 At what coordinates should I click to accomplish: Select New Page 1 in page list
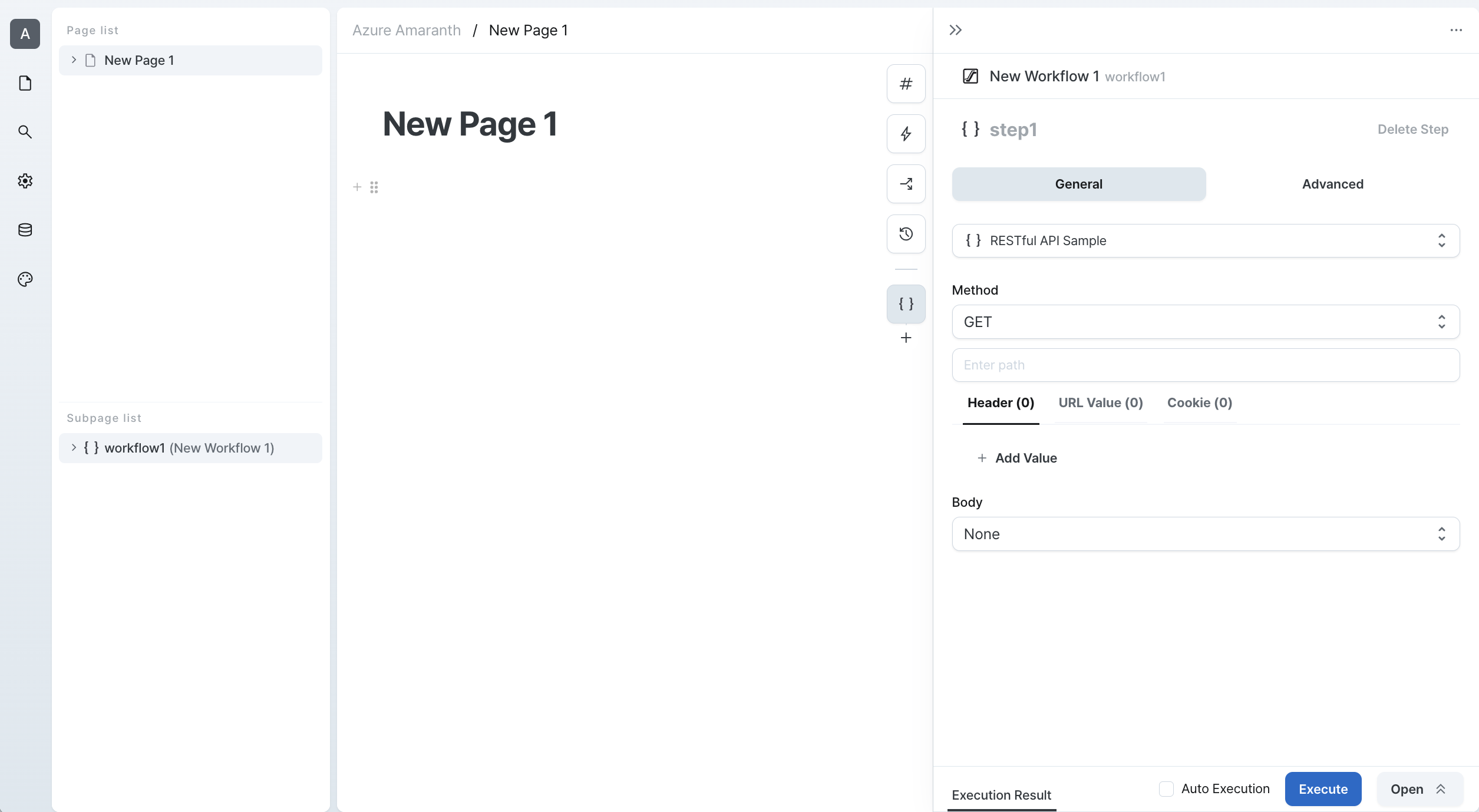[190, 60]
